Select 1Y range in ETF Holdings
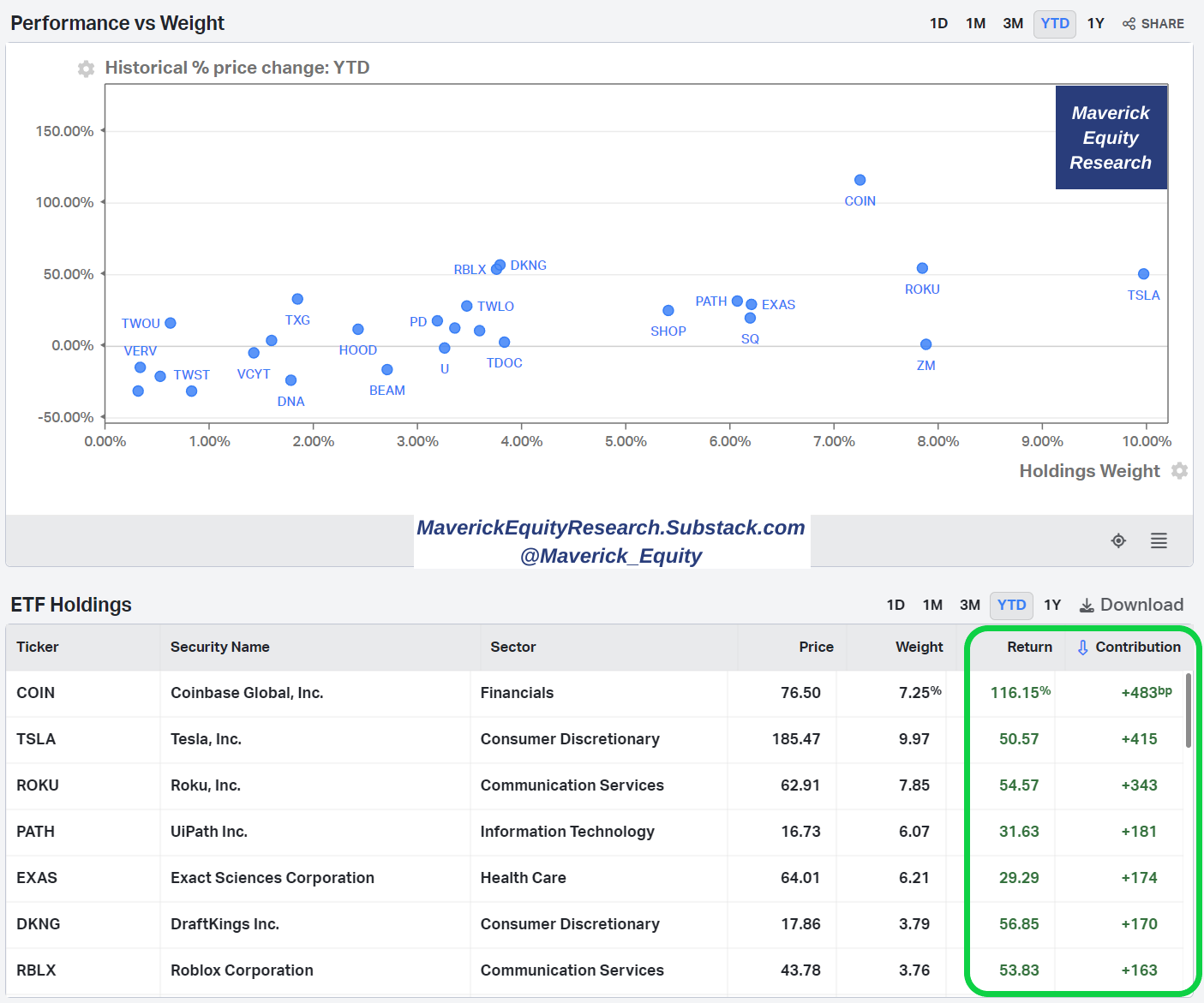Viewport: 1204px width, 1003px height. point(1052,605)
